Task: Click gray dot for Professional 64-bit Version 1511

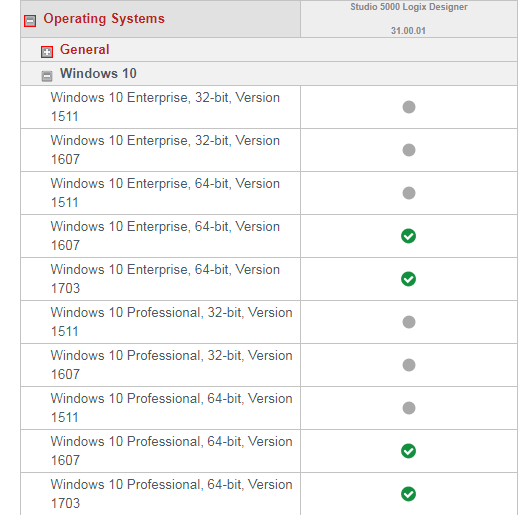Action: (x=409, y=408)
